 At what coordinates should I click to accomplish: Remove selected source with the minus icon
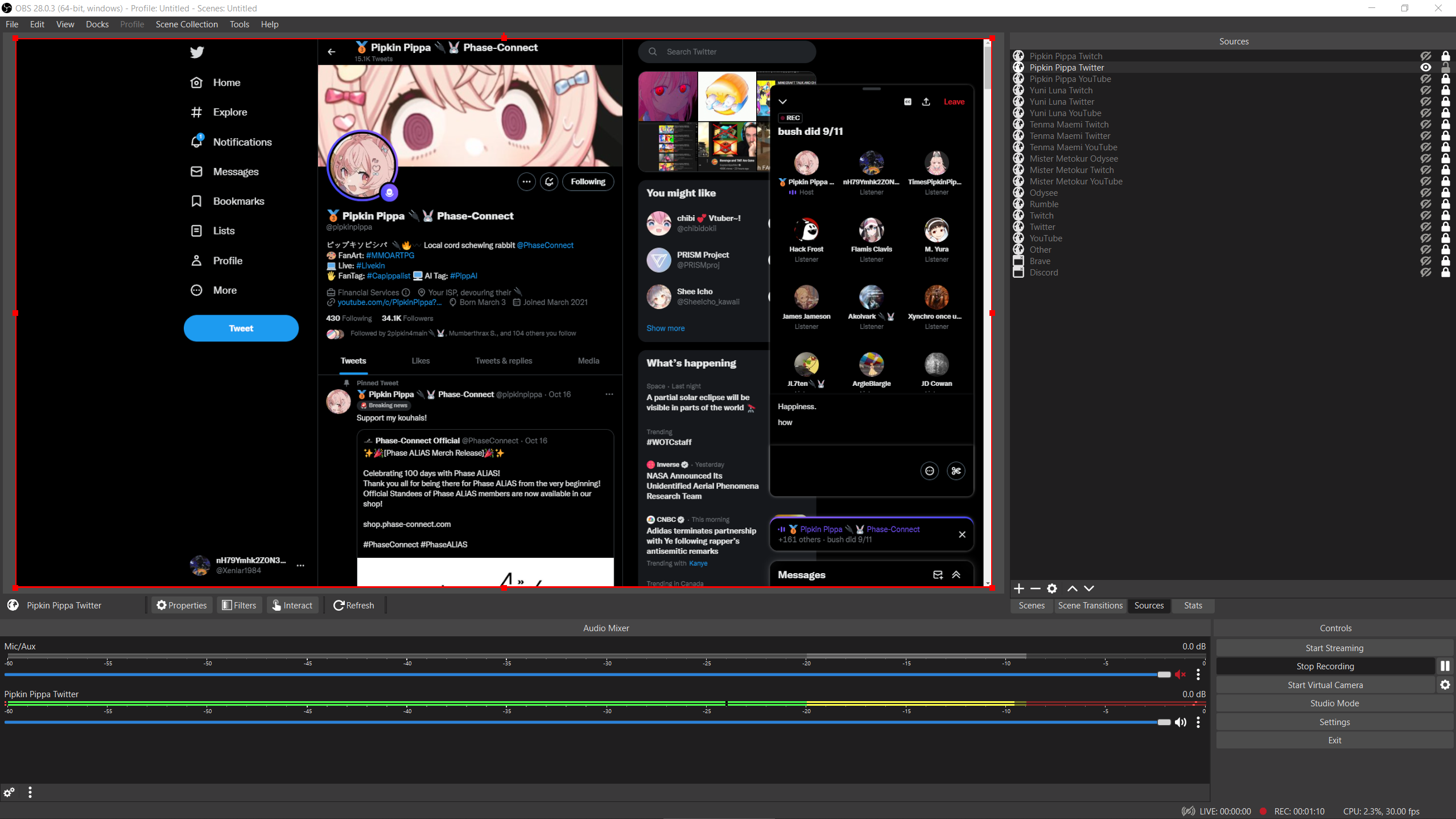(1036, 588)
